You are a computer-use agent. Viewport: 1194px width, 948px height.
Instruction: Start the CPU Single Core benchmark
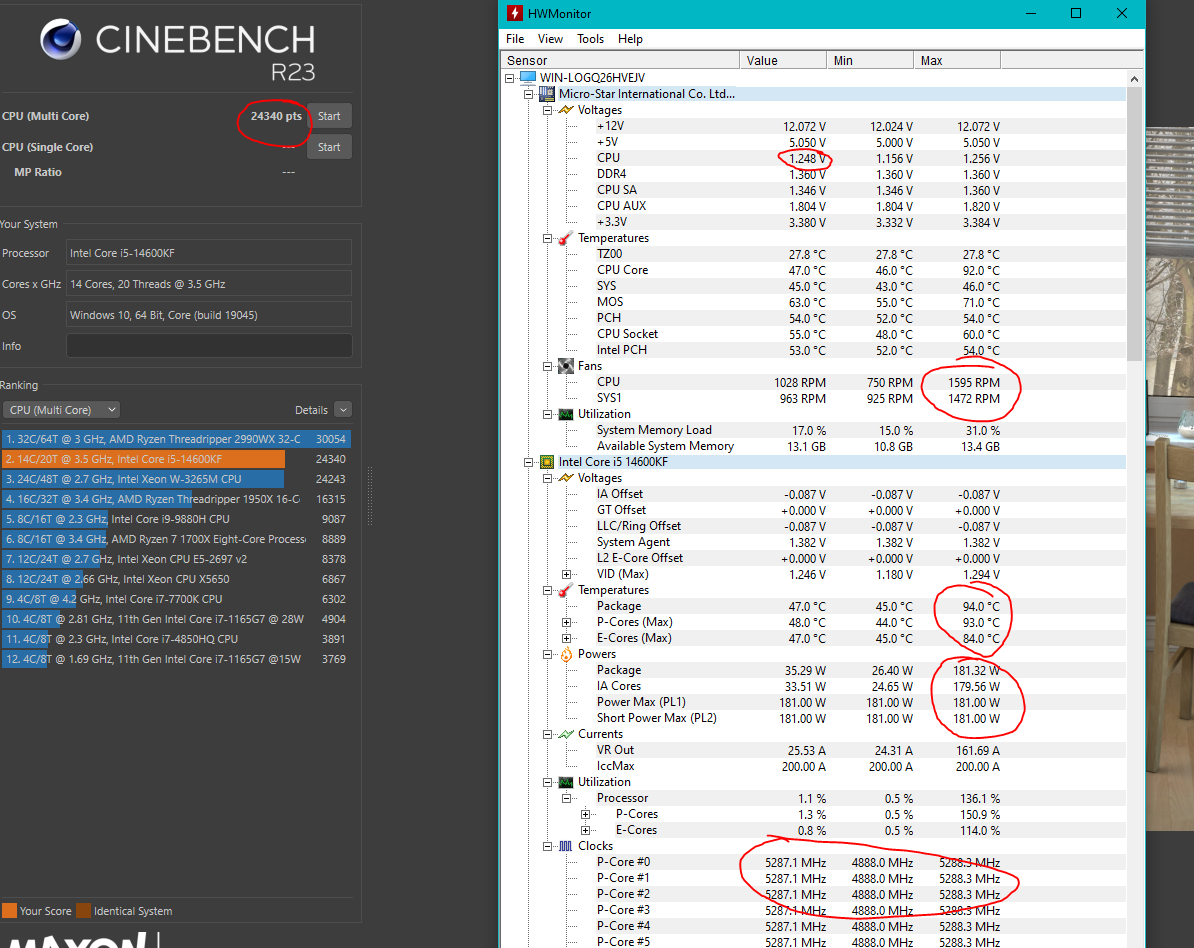329,147
